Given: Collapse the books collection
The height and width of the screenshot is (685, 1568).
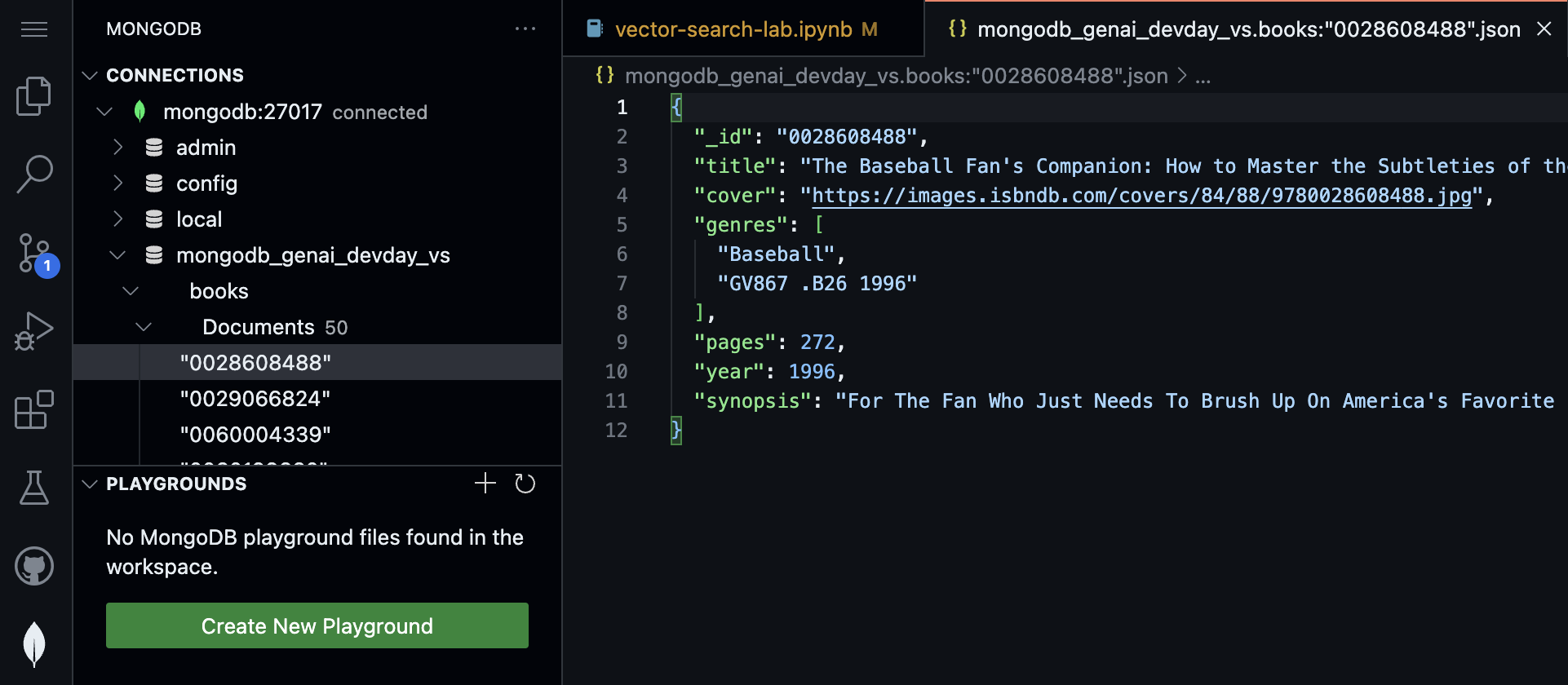Looking at the screenshot, I should pos(131,291).
